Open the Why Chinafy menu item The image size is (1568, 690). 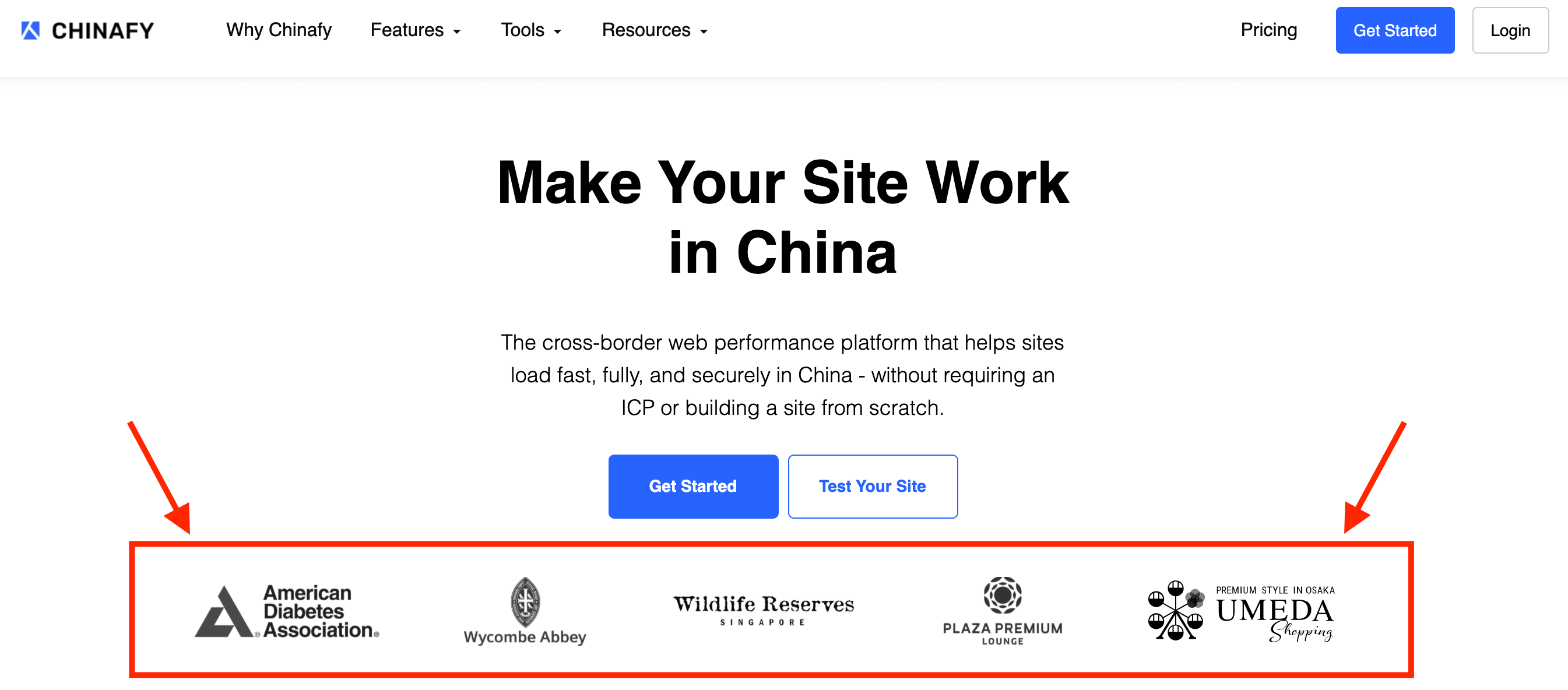point(279,30)
